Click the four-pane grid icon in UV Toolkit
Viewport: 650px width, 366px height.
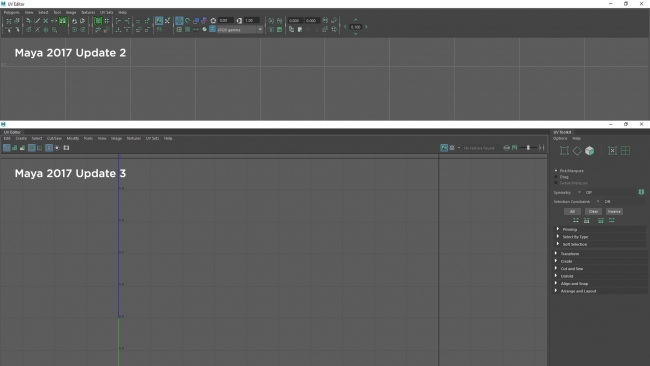click(625, 151)
